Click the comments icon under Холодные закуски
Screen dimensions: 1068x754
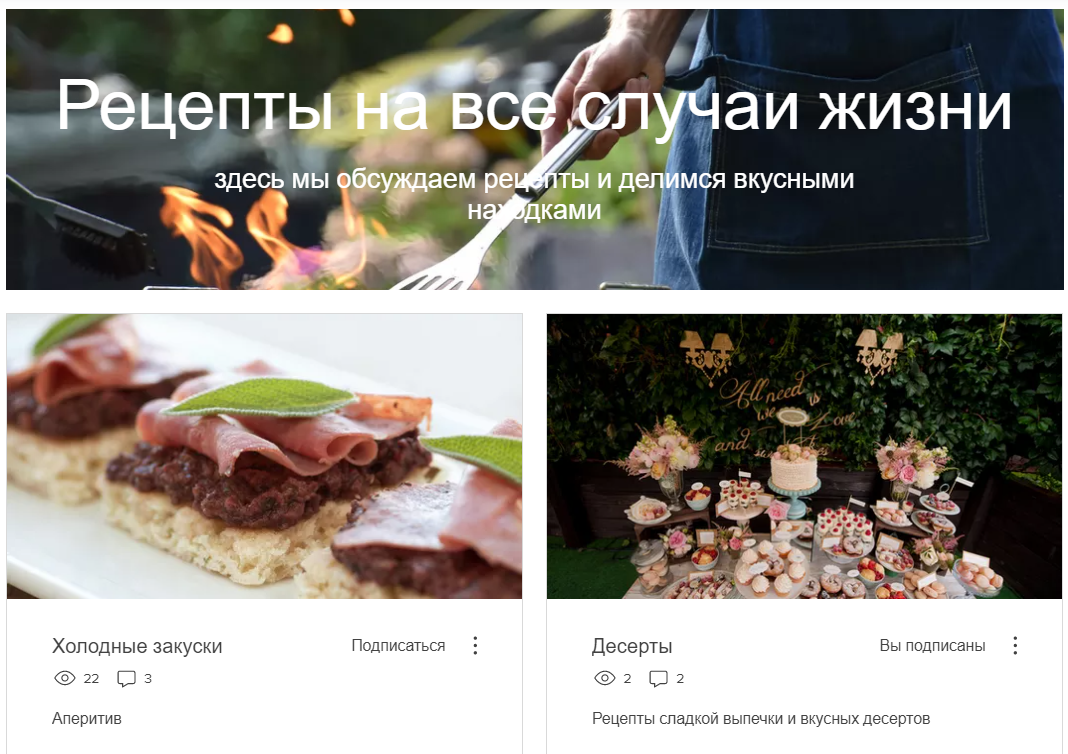pyautogui.click(x=127, y=678)
